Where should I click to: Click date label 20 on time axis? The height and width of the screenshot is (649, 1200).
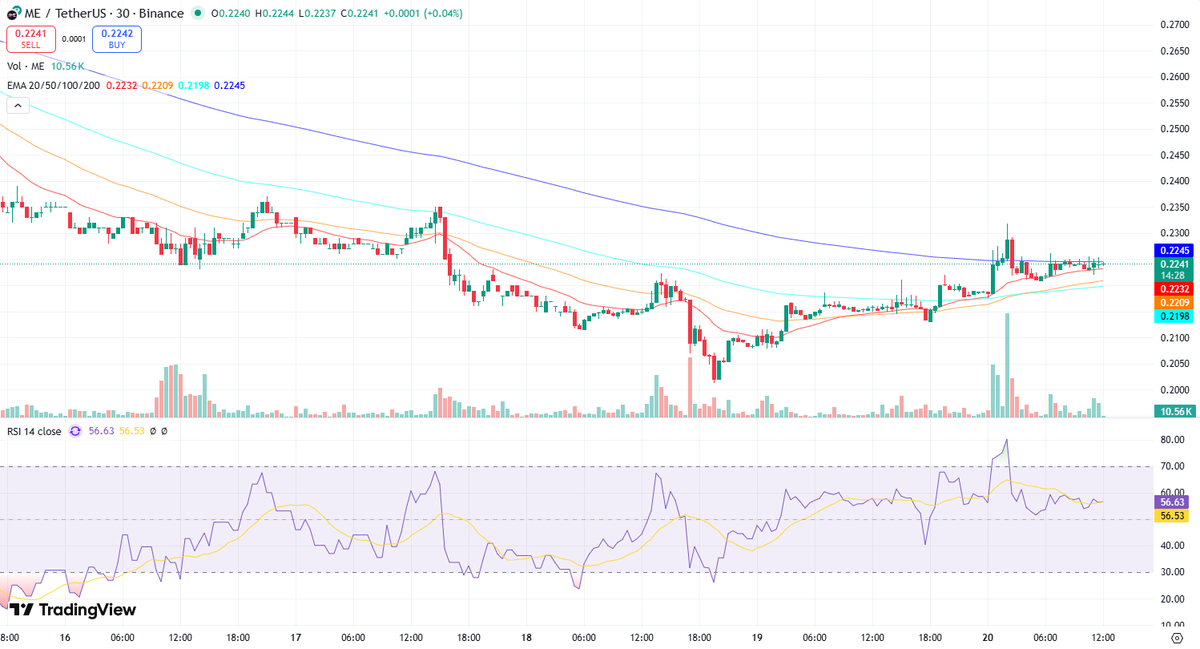coord(987,637)
